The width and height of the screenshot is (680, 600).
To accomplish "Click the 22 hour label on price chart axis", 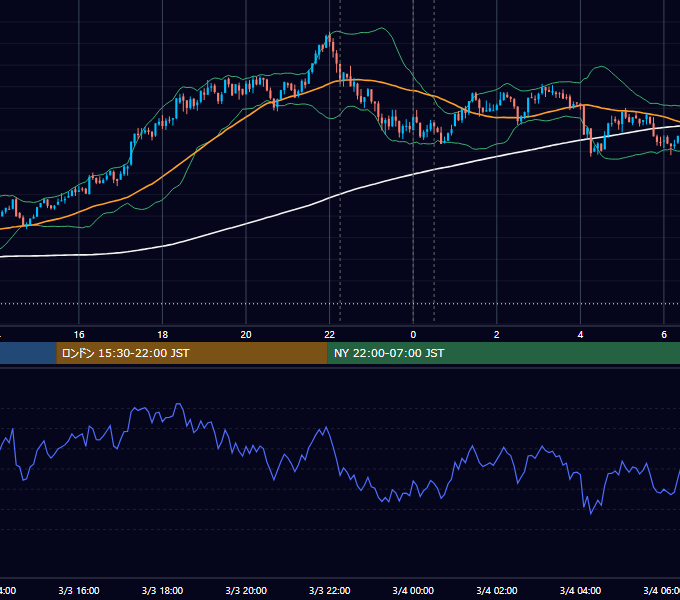I will point(330,335).
